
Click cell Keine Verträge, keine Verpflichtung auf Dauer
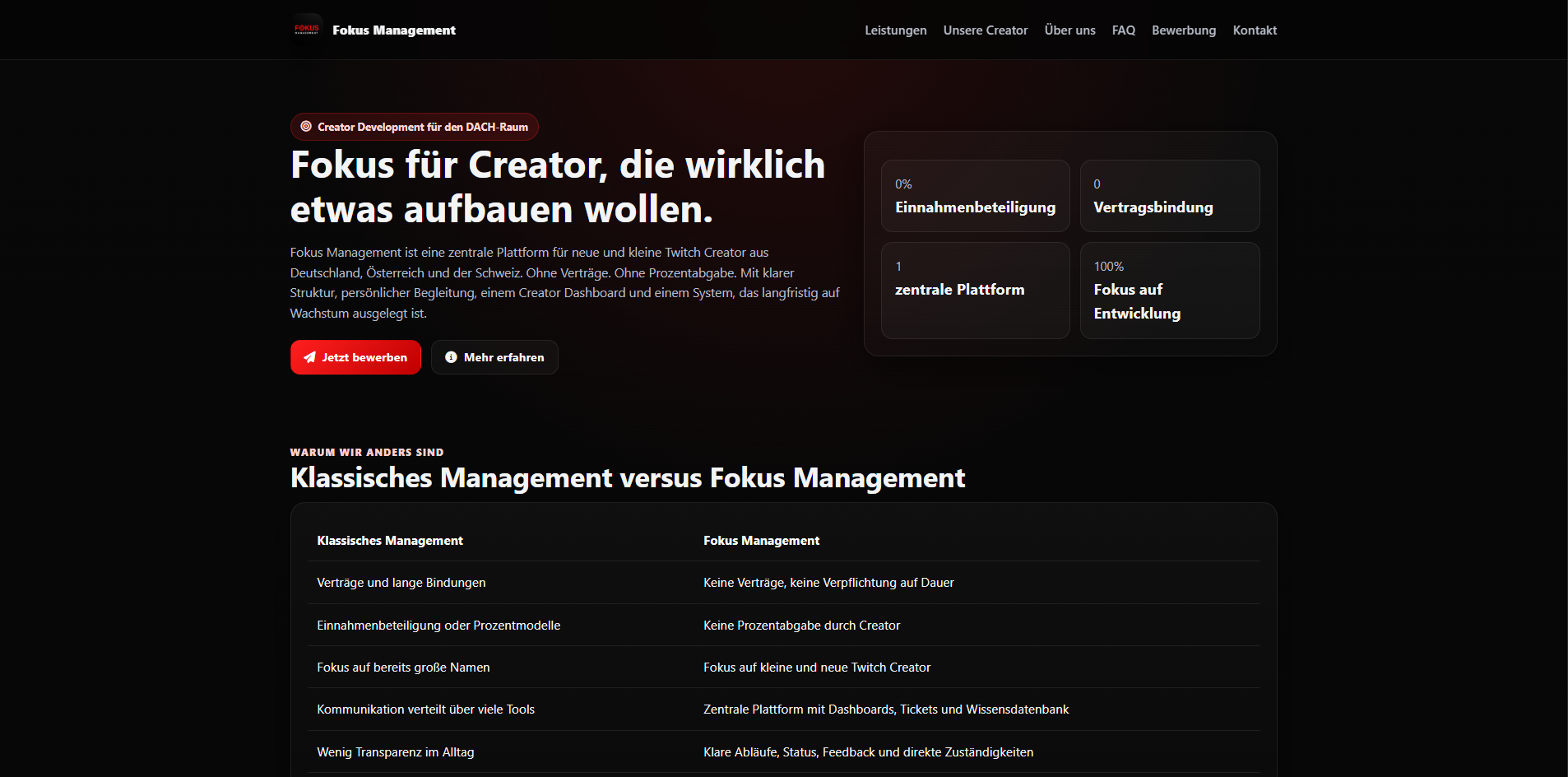828,583
